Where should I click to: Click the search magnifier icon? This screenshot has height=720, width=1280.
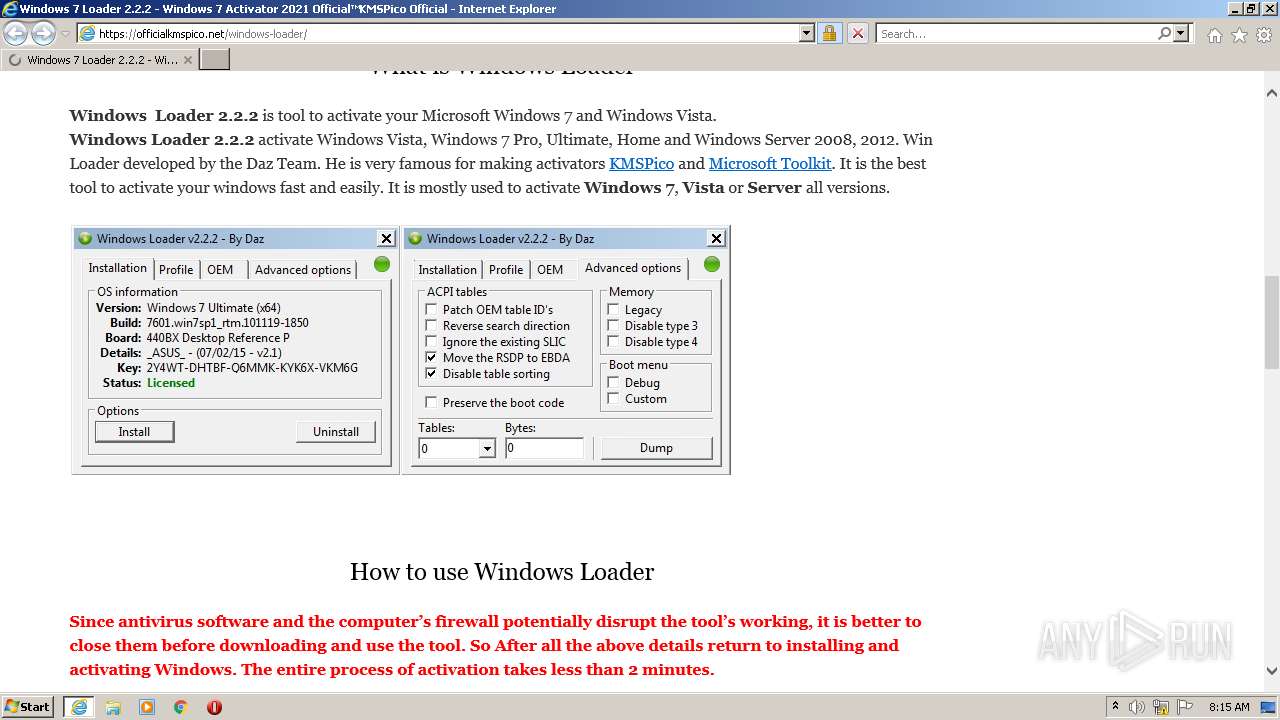(1164, 33)
